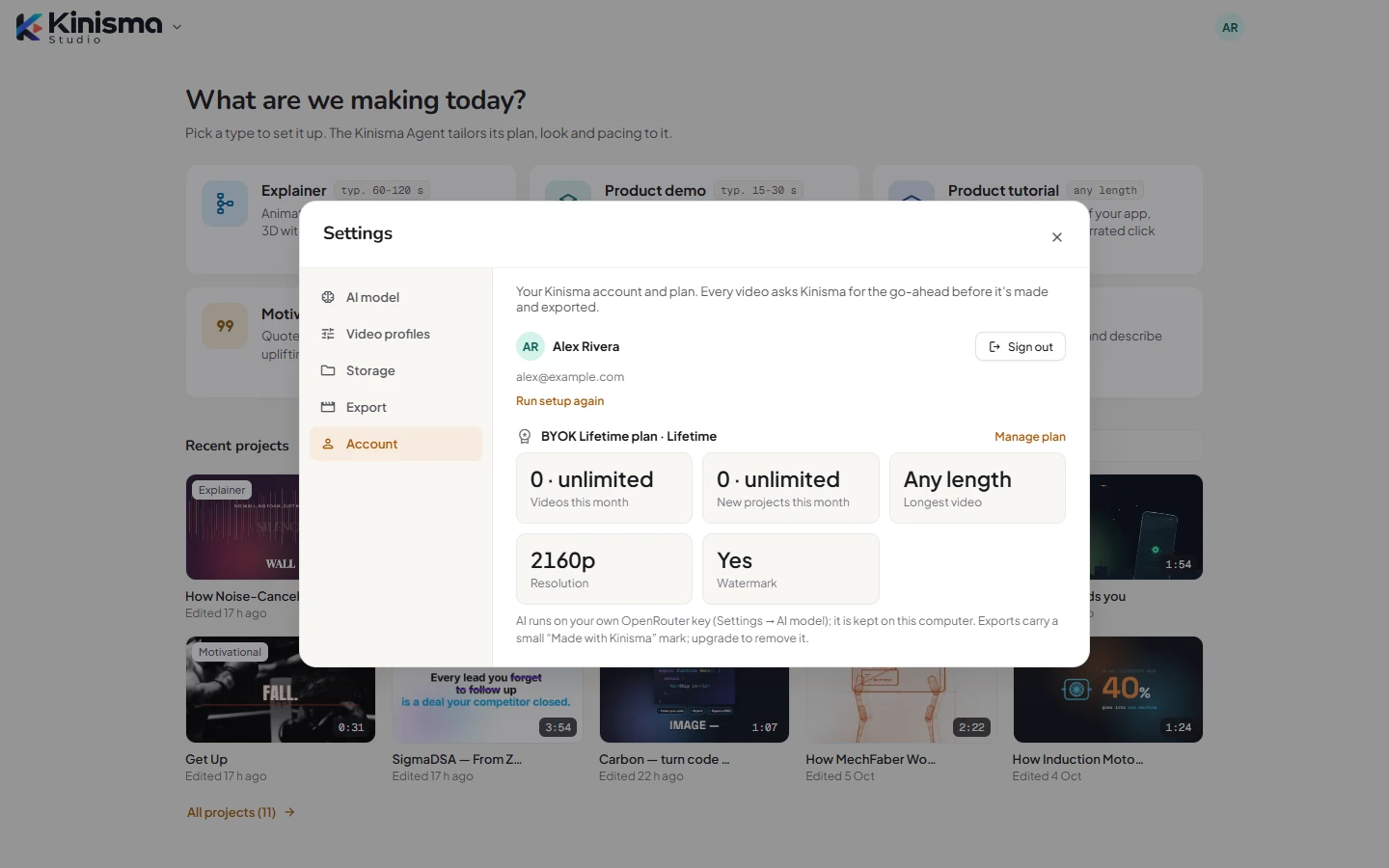Click the 'Any length' longest video card

coord(977,488)
